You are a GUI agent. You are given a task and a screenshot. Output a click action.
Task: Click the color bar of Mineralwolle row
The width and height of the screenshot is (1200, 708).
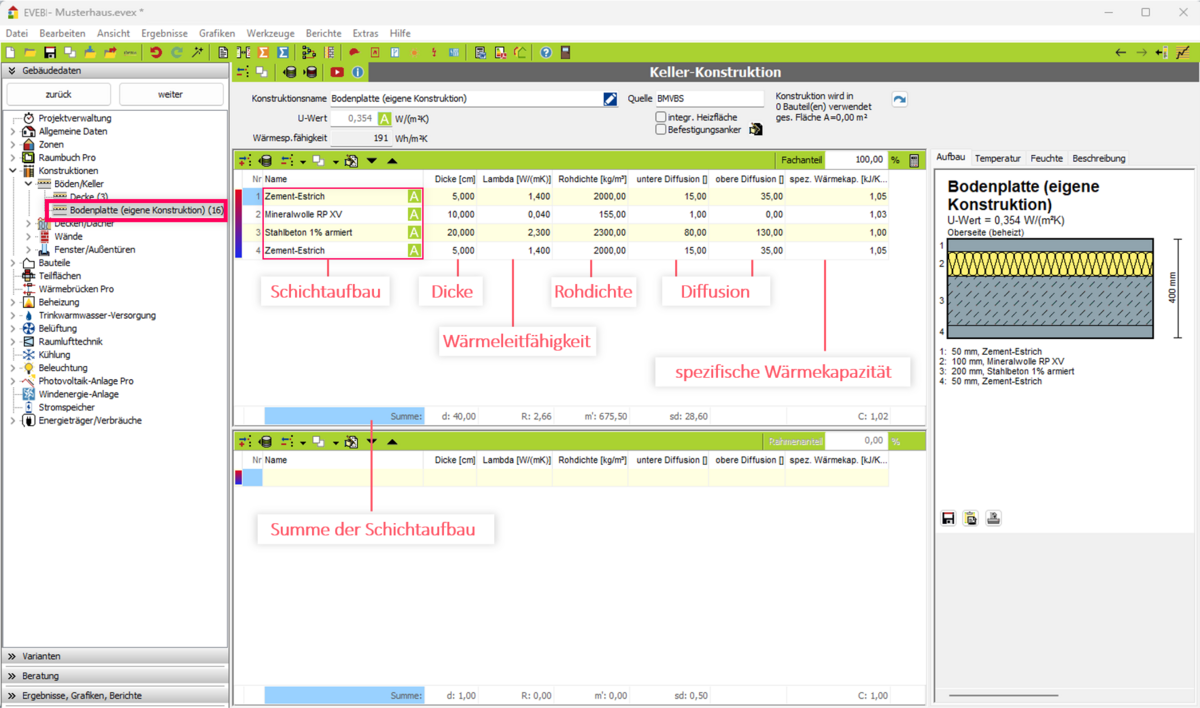pos(238,214)
